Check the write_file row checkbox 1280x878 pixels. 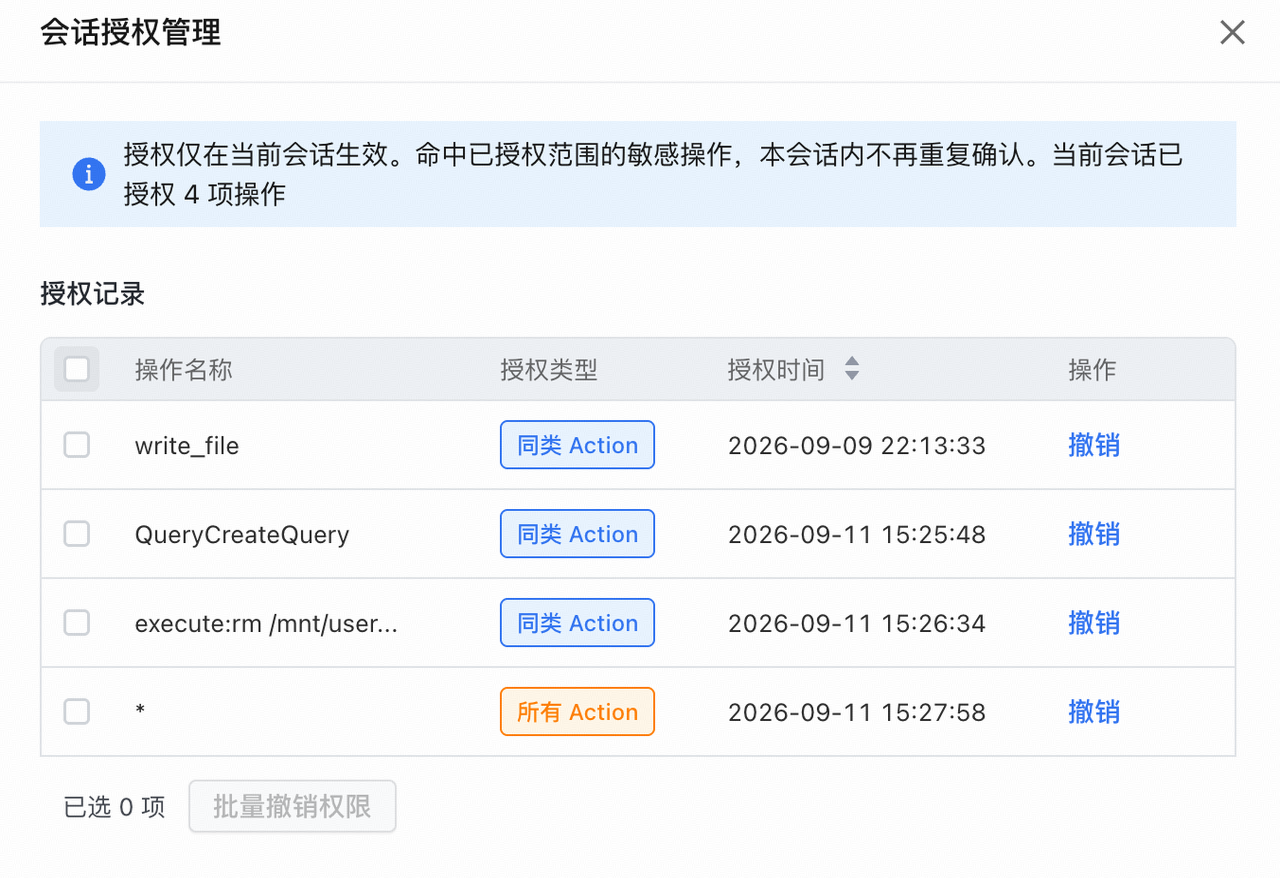tap(77, 445)
